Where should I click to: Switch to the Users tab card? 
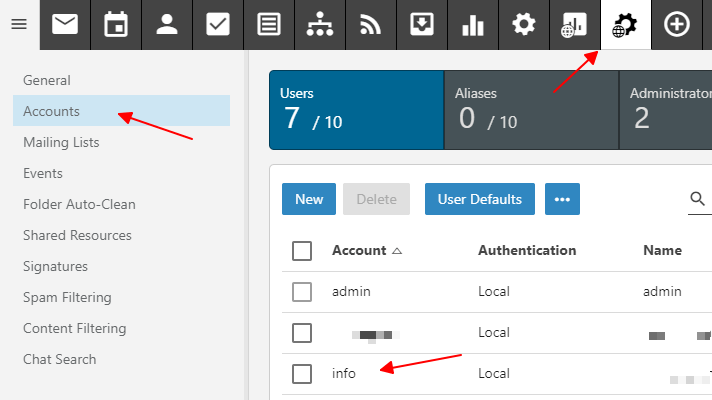356,110
